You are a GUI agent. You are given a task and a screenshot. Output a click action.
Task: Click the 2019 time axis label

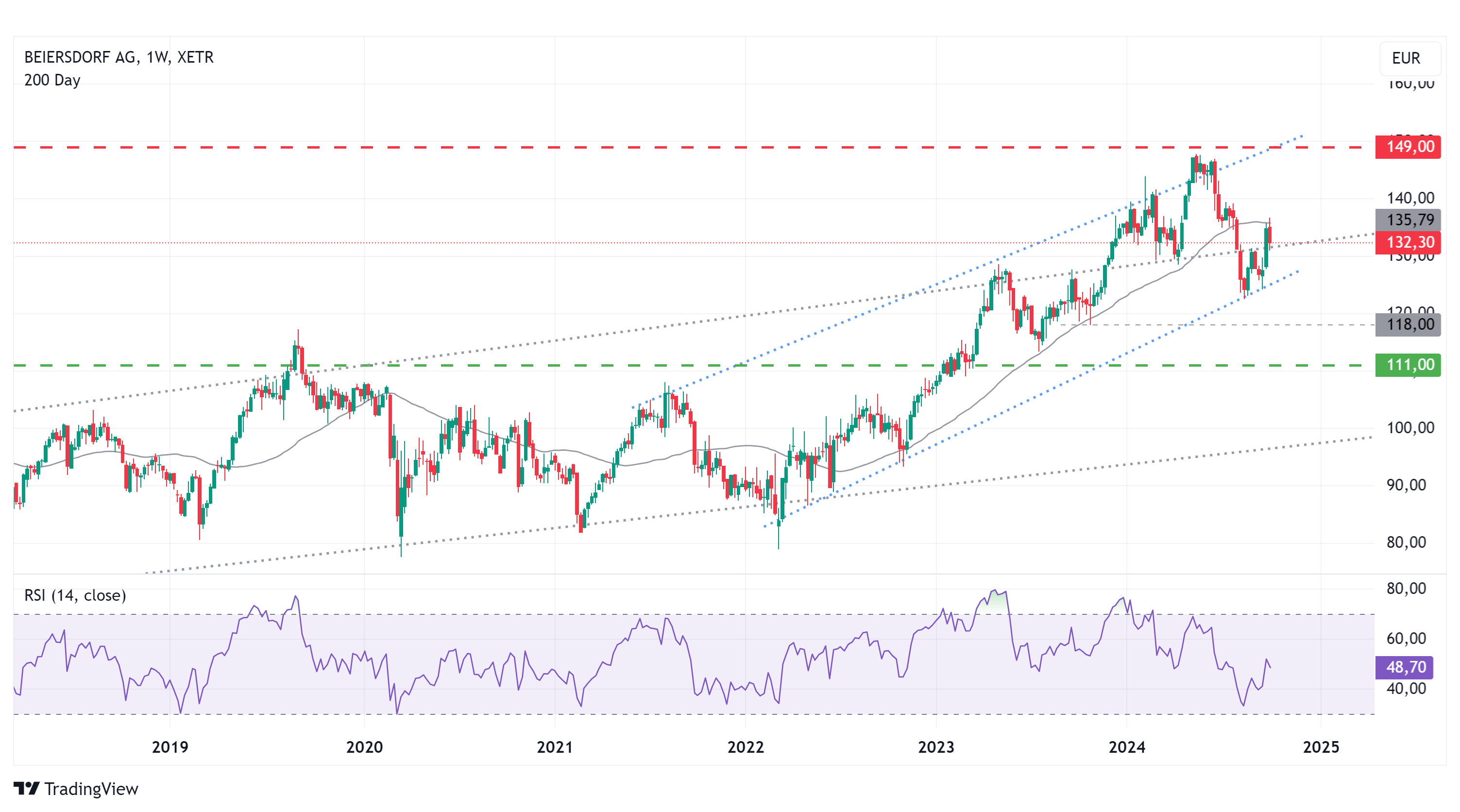[x=170, y=747]
